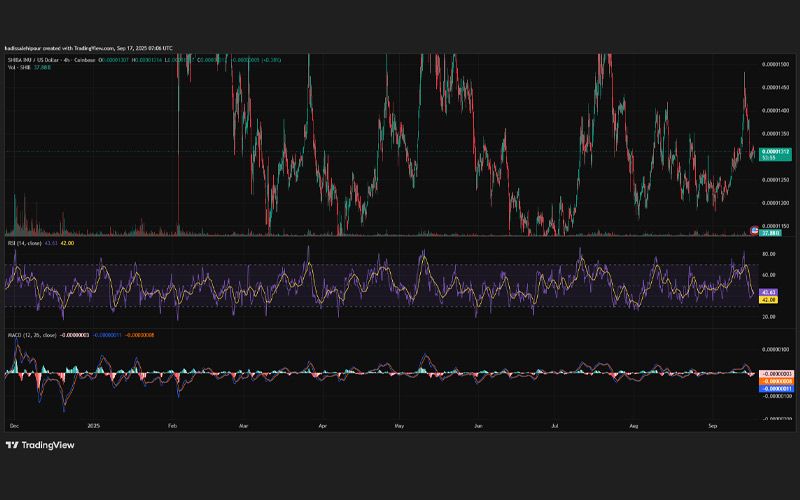The image size is (800, 500).
Task: Click the 80.00 level on RSI axis
Action: tap(769, 254)
